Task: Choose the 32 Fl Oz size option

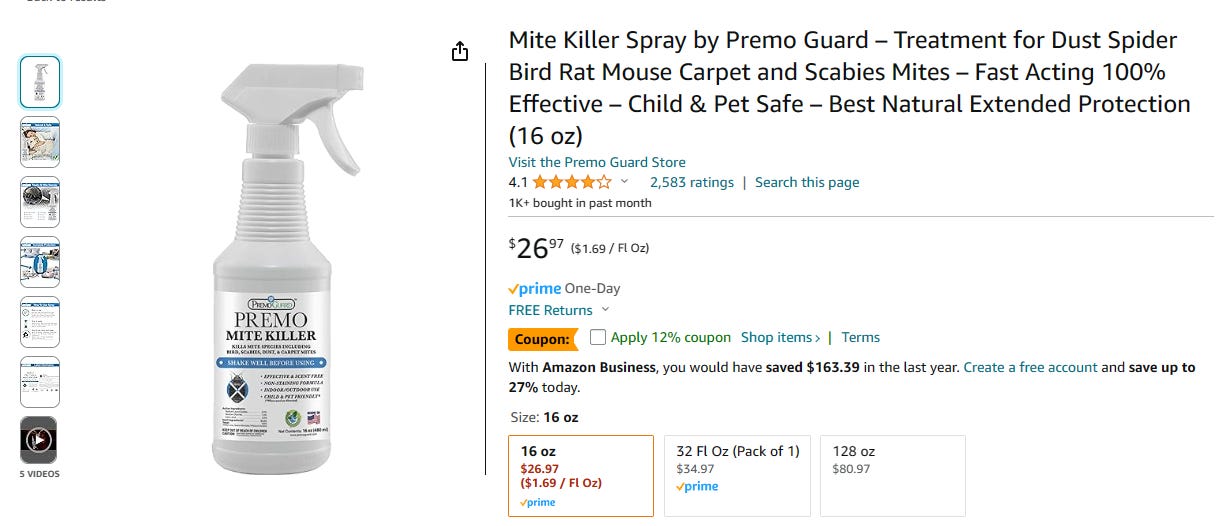Action: pos(737,475)
